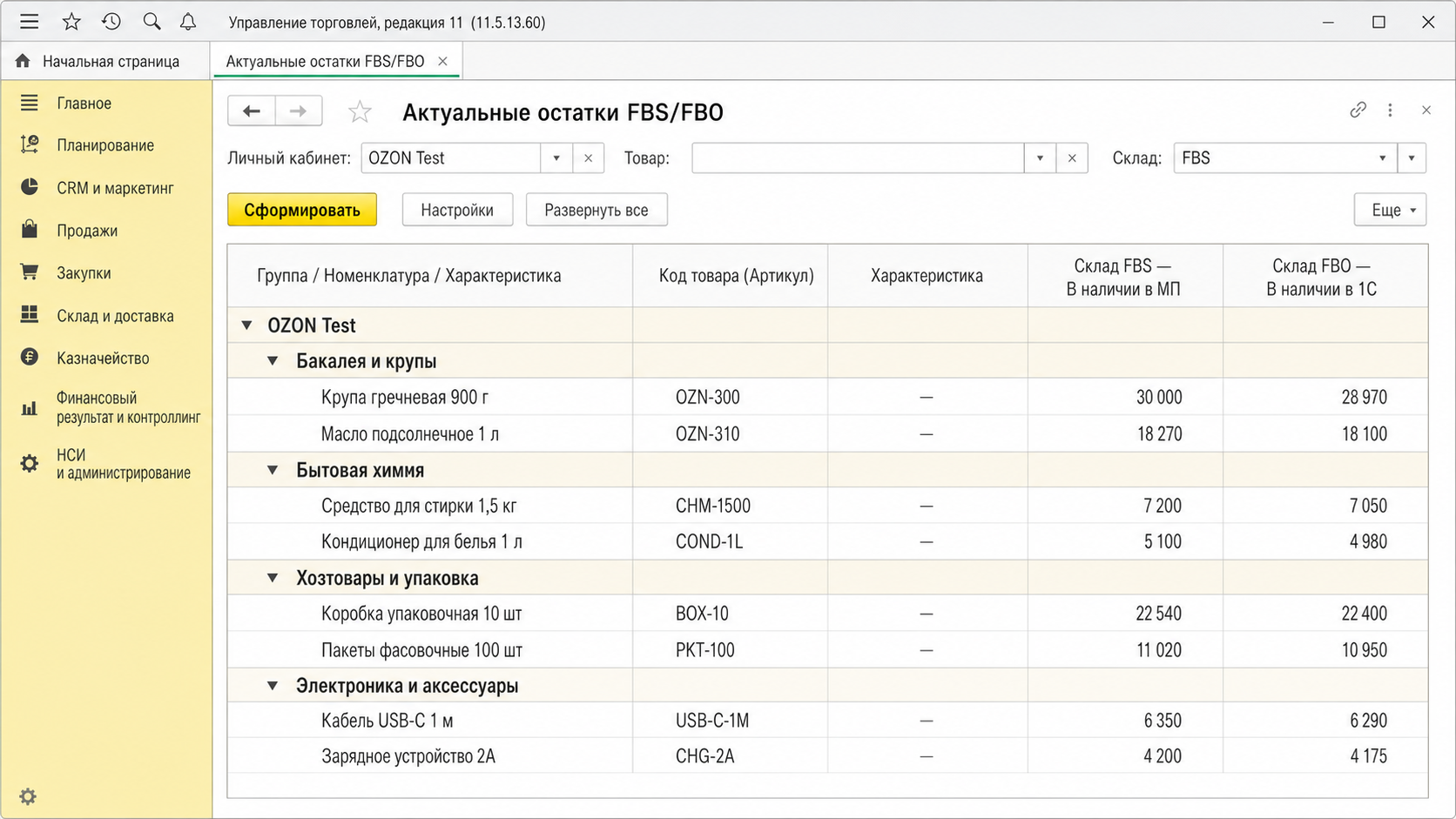The height and width of the screenshot is (819, 1456).
Task: Clear the Товар field
Action: 1072,158
